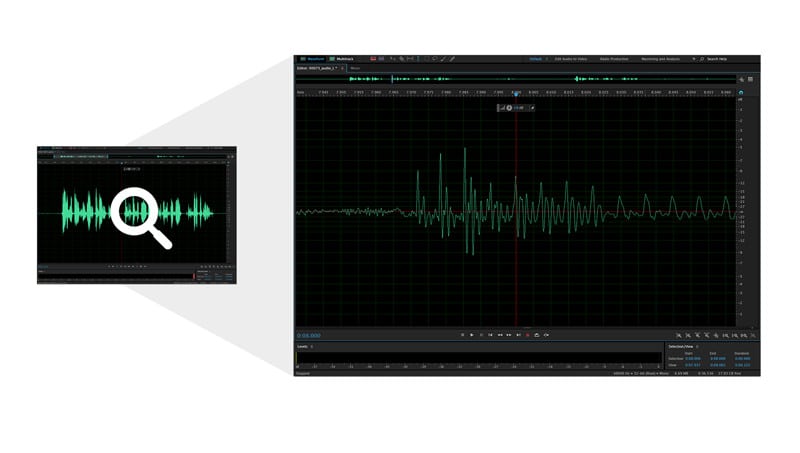Select the Paintbrush Selection tool
This screenshot has height=453, width=800.
pyautogui.click(x=443, y=59)
